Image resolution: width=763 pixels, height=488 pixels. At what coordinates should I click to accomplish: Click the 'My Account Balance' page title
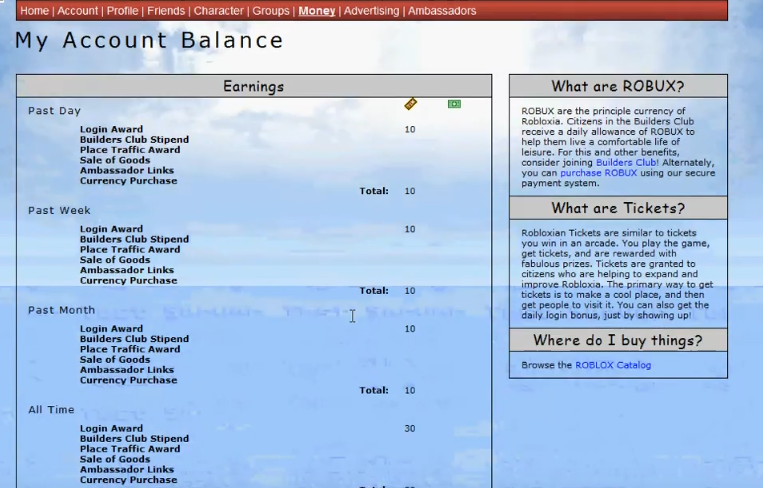[x=149, y=40]
